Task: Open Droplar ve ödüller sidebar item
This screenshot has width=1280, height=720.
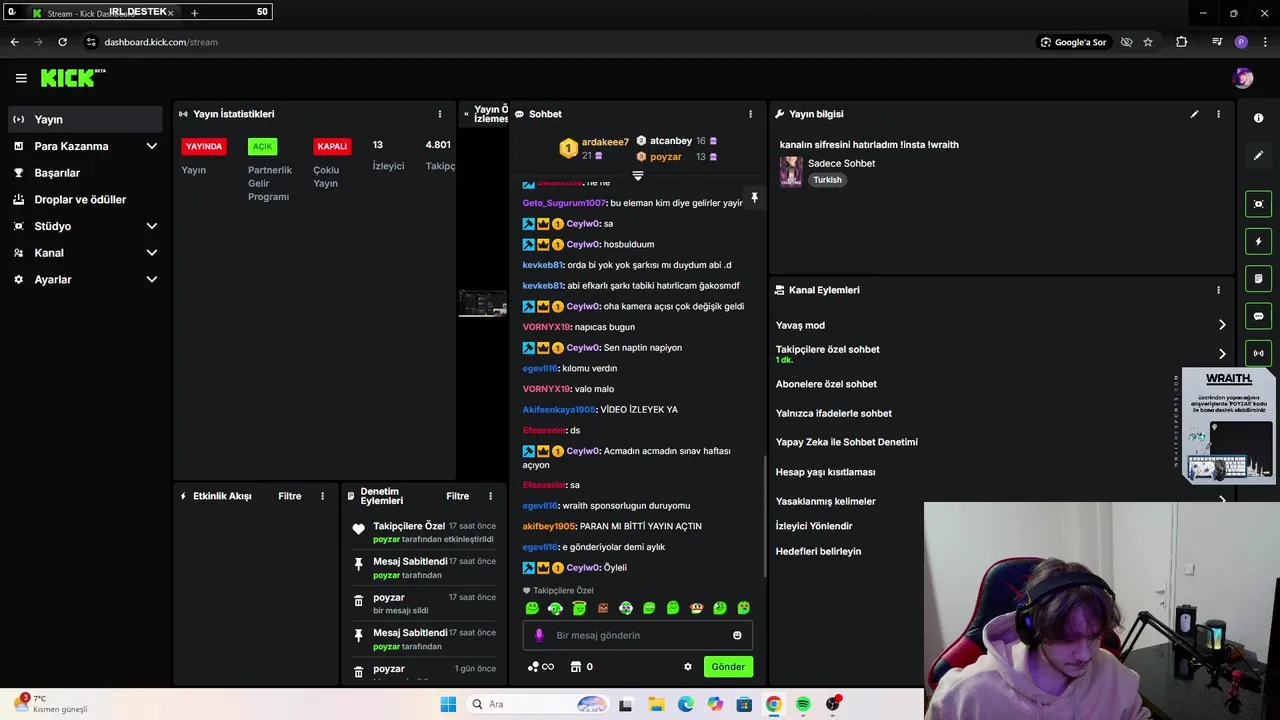Action: pos(85,199)
